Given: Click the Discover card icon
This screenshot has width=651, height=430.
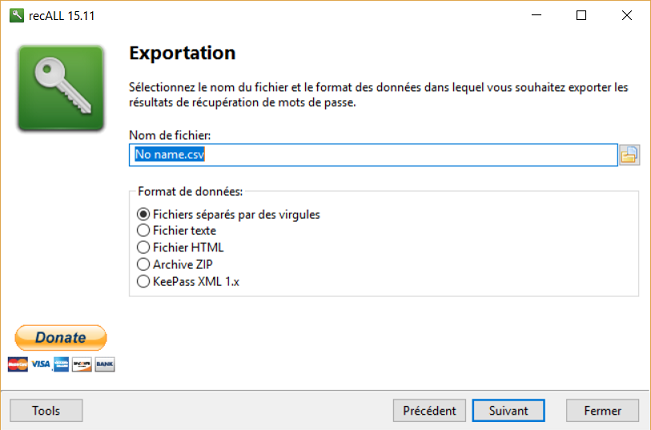Looking at the screenshot, I should pyautogui.click(x=83, y=364).
